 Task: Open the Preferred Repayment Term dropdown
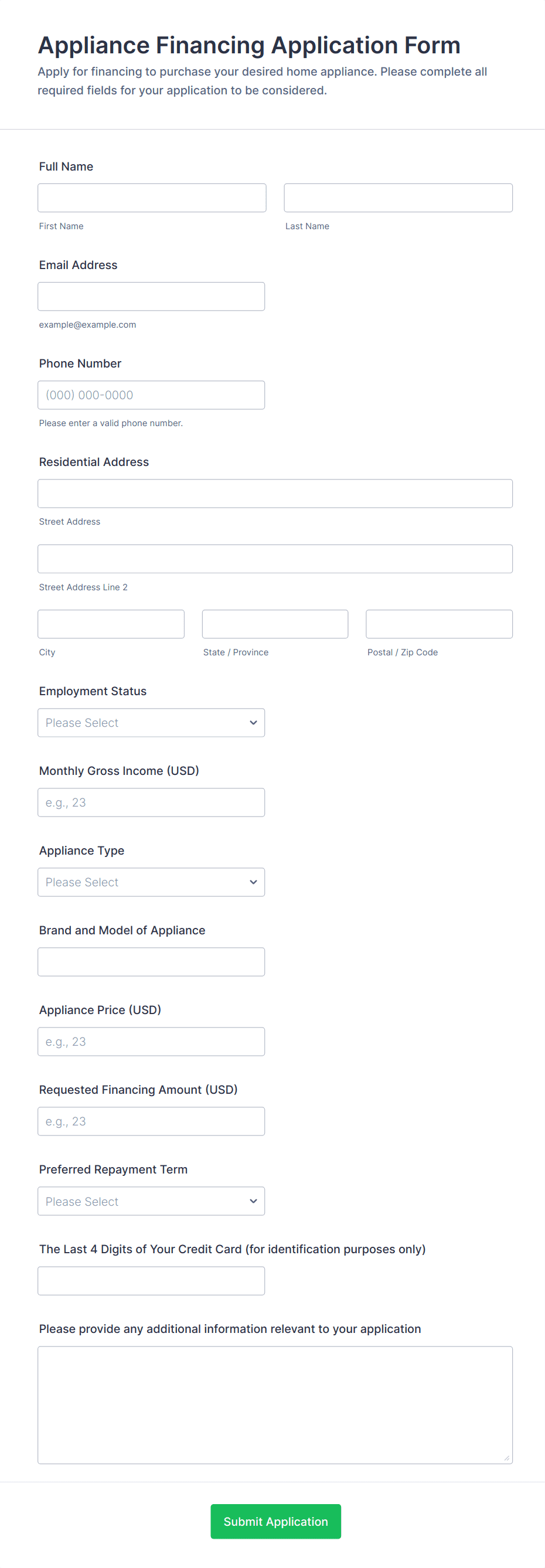click(x=151, y=1201)
